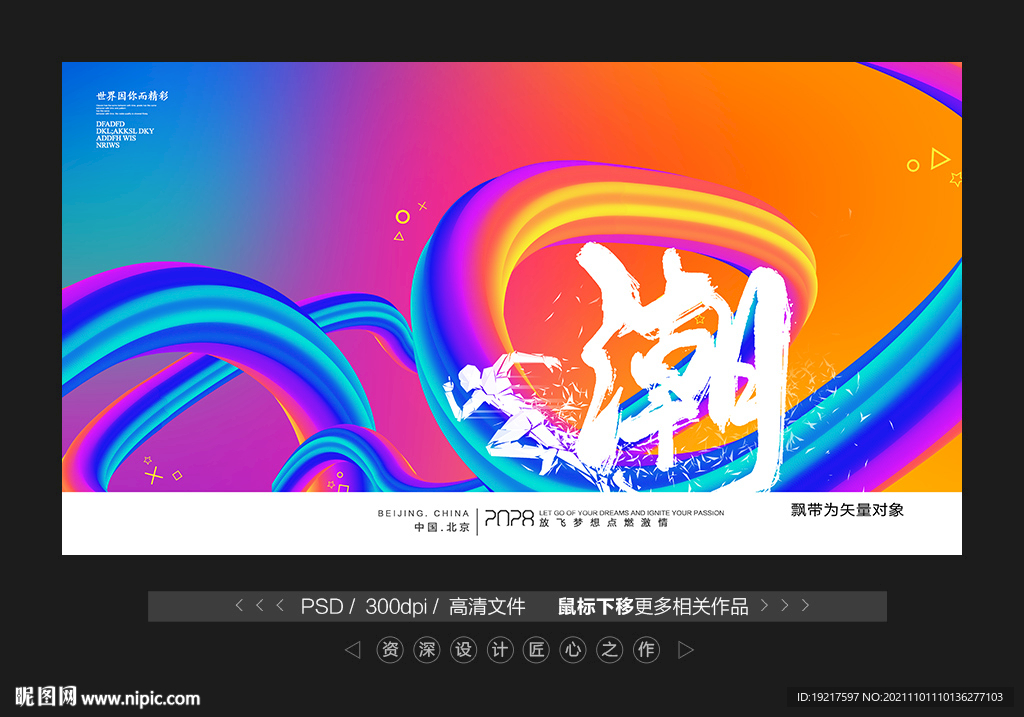Select the circled 之 character icon
This screenshot has height=717, width=1024.
(x=609, y=650)
